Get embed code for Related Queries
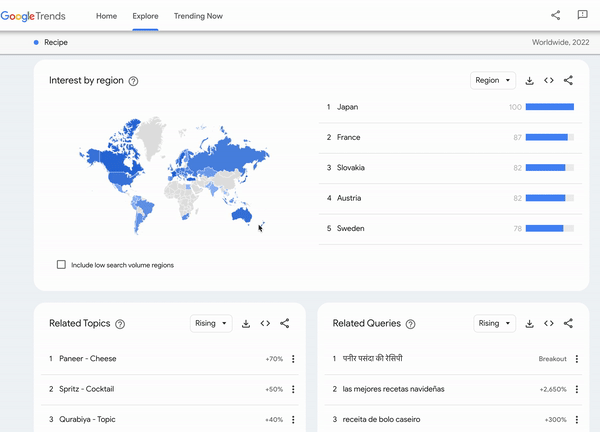Viewport: 600px width, 432px height. pos(549,323)
